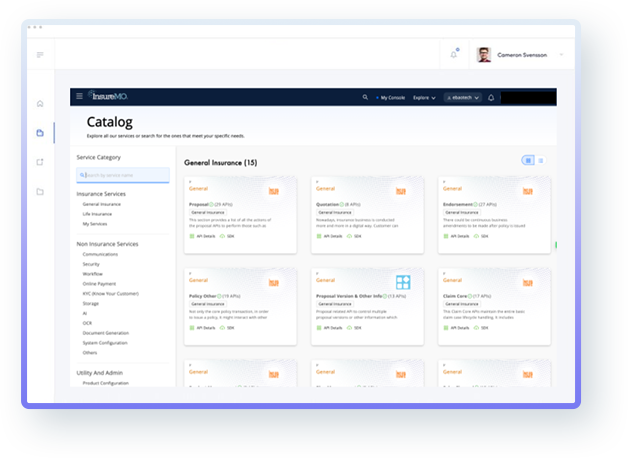Open the outer sidebar hamburger menu

point(40,55)
